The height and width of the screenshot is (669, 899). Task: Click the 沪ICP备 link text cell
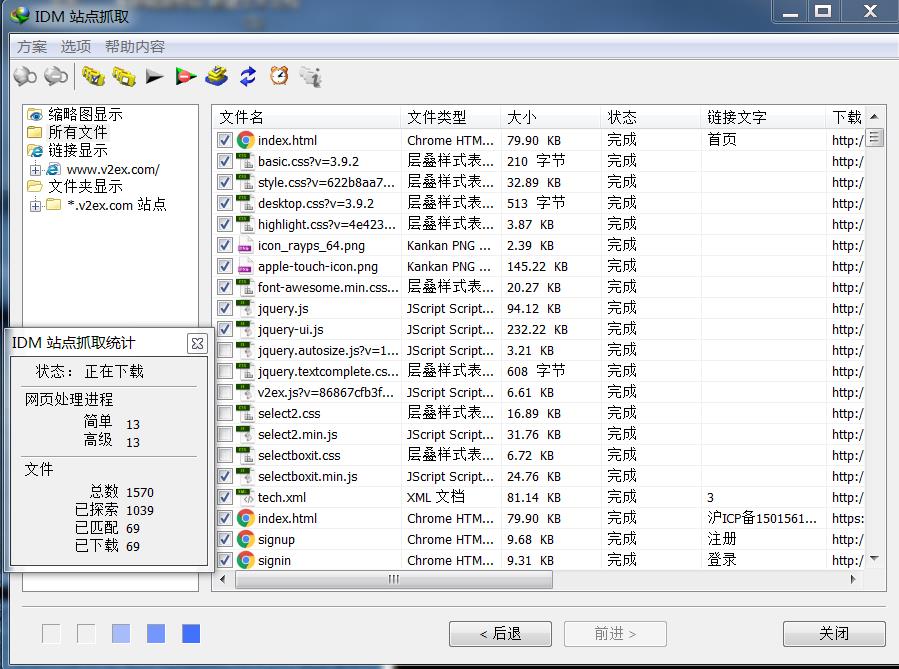coord(762,518)
